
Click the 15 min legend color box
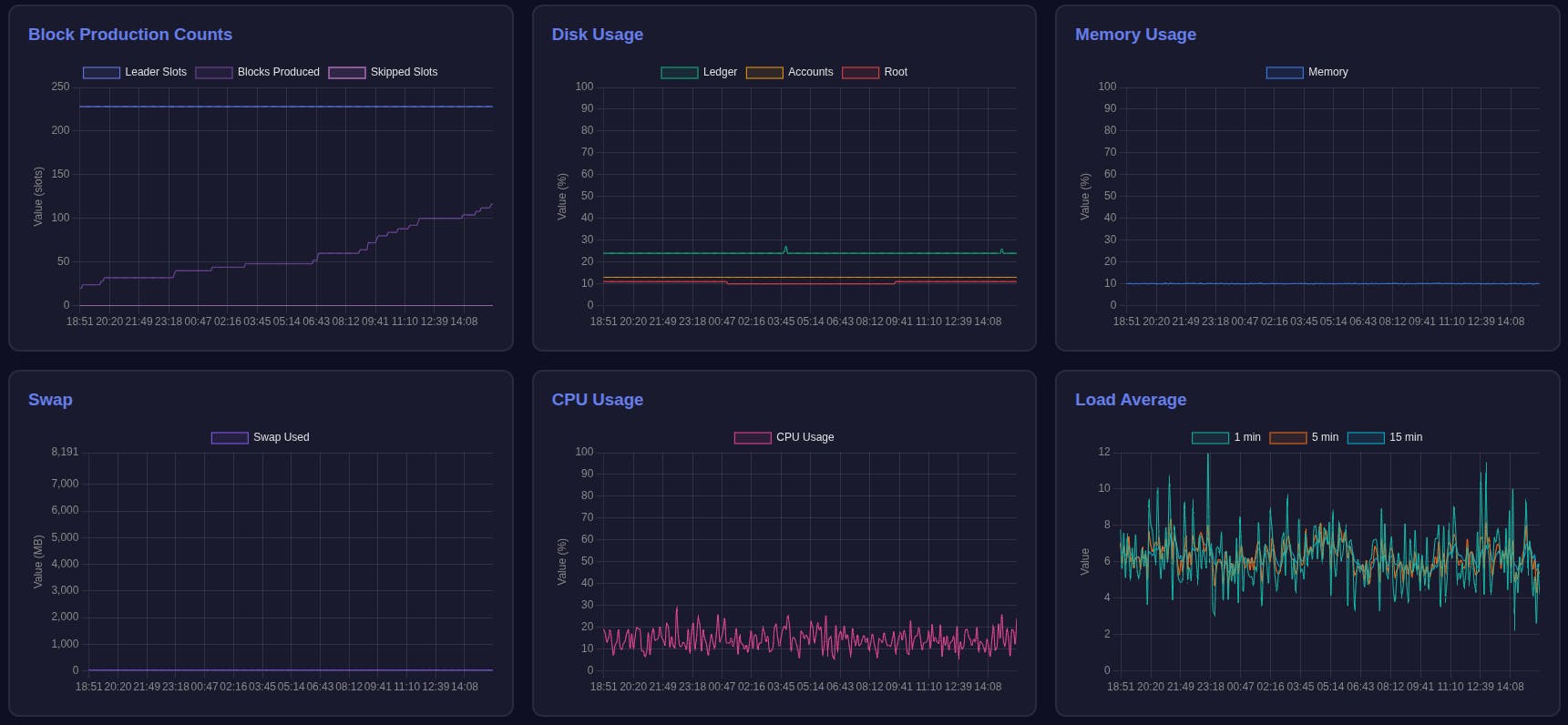1366,438
